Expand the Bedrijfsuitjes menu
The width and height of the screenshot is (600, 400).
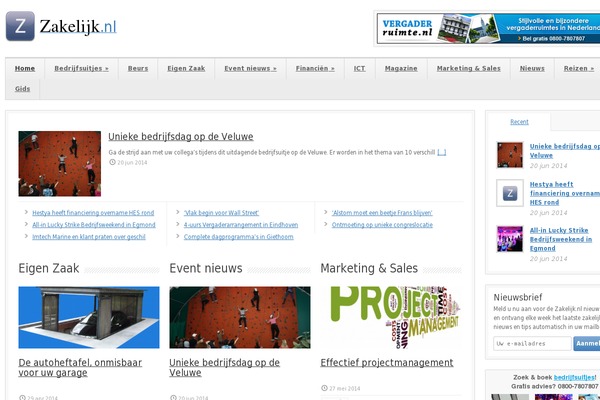coord(81,69)
